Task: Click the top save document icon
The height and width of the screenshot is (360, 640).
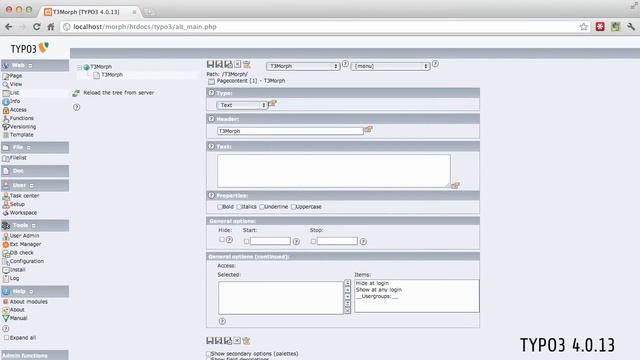Action: pyautogui.click(x=211, y=64)
